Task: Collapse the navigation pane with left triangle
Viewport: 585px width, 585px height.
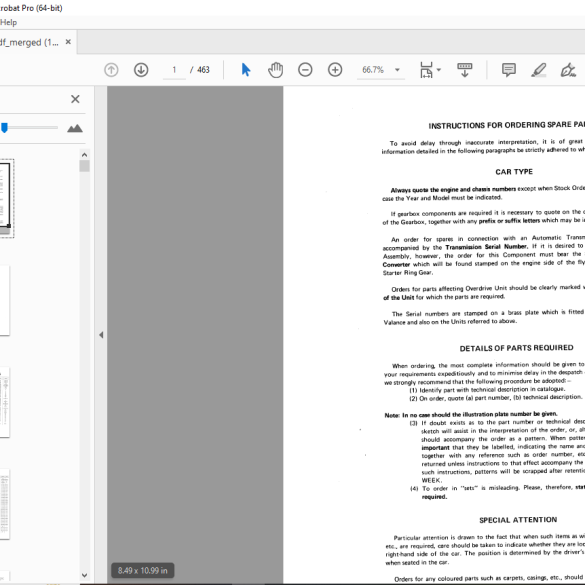Action: tap(101, 335)
